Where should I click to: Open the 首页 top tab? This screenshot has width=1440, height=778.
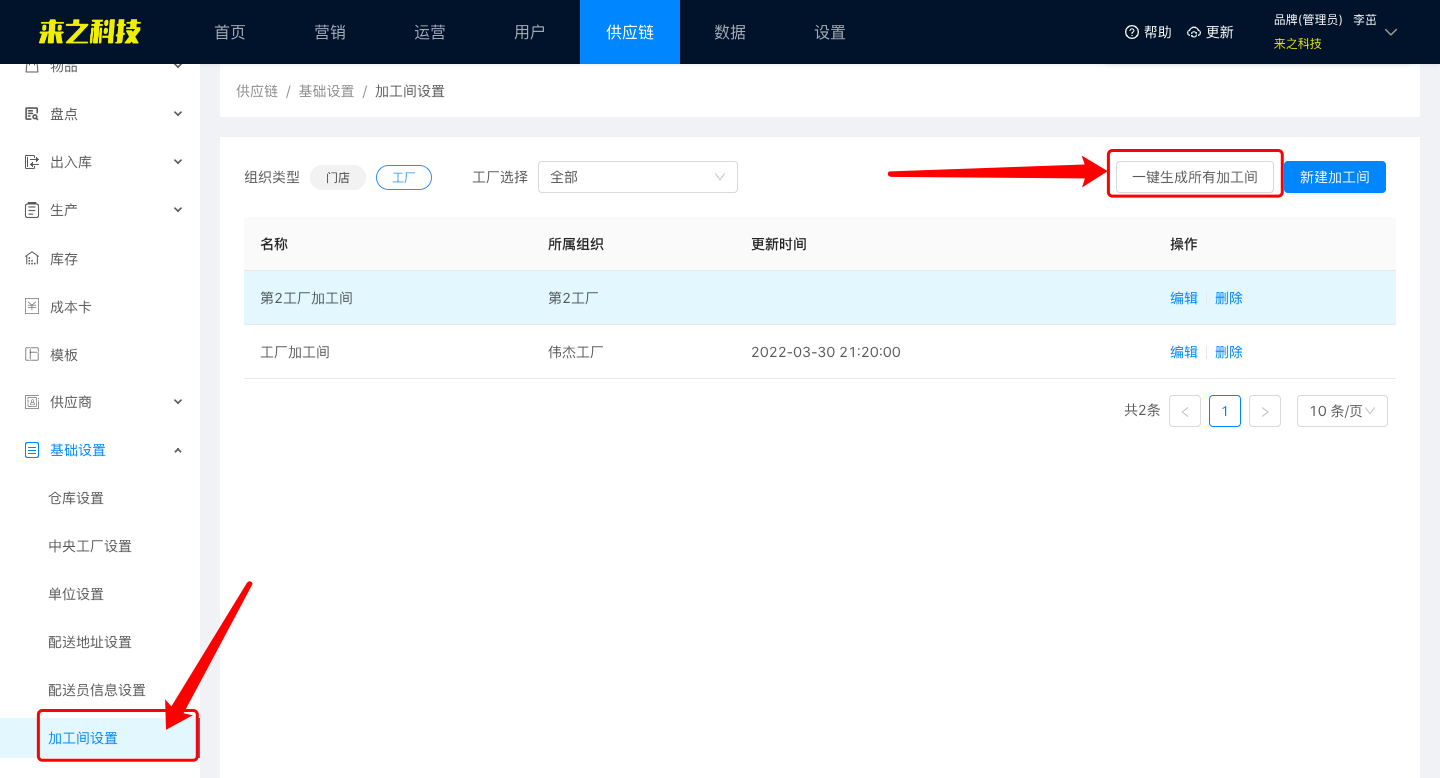pos(230,32)
